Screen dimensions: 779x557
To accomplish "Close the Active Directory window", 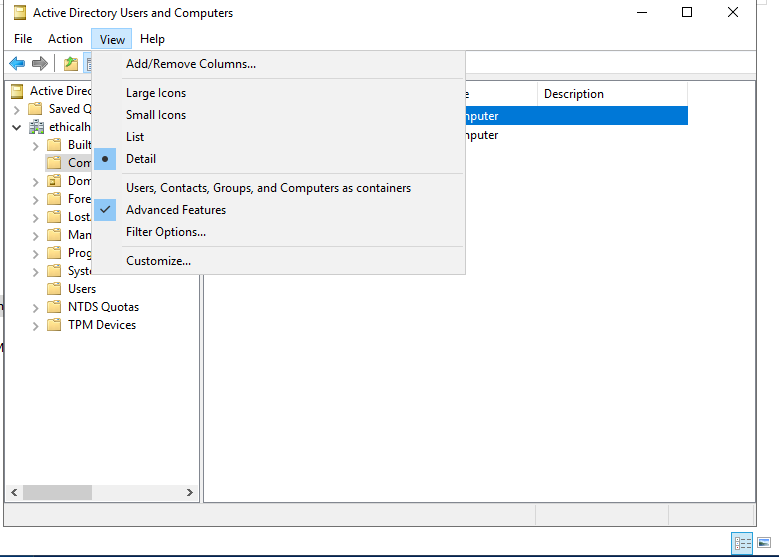I will (x=732, y=12).
